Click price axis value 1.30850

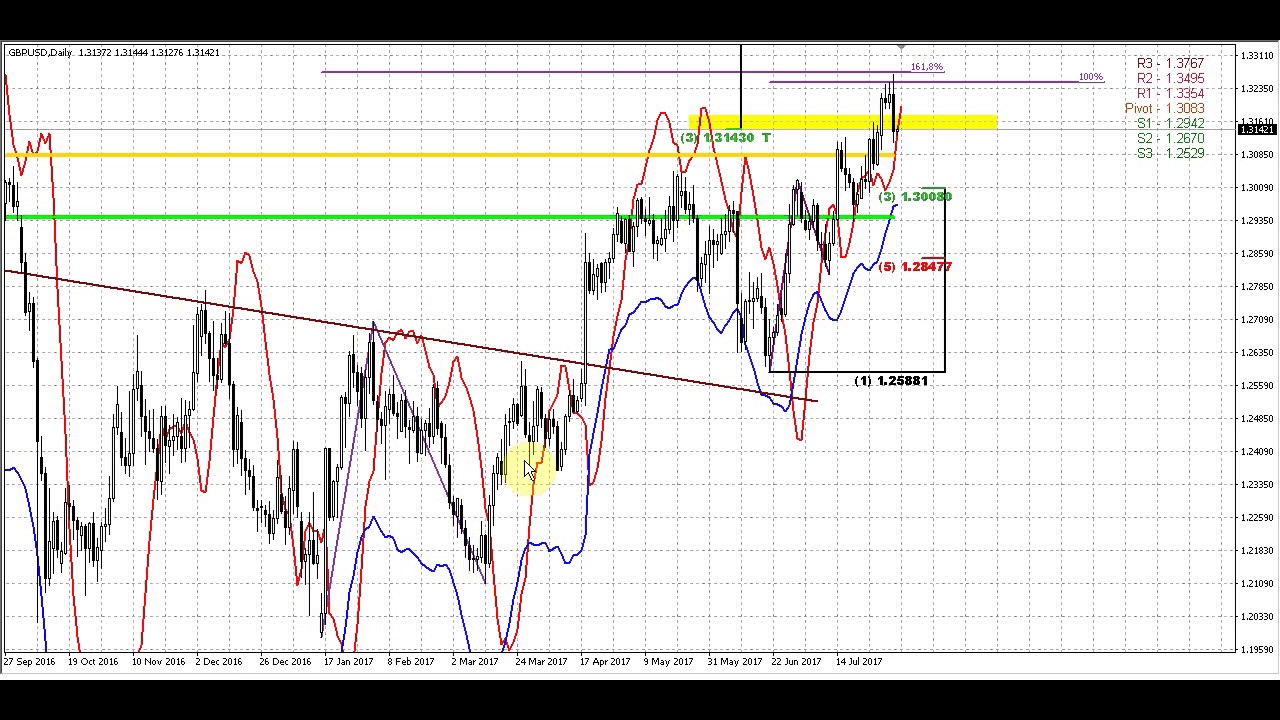click(x=1258, y=155)
